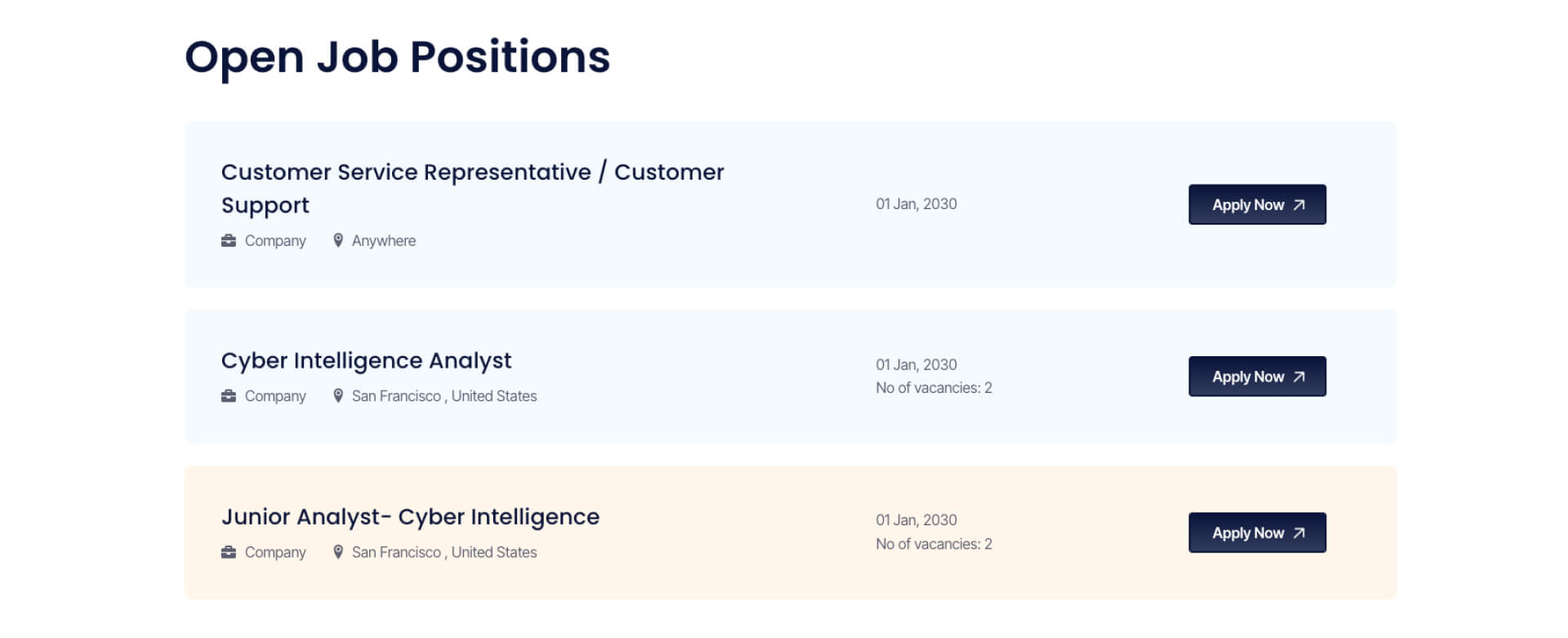This screenshot has height=638, width=1568.
Task: Click location pin in Cyber Intelligence Analyst row
Action: (338, 395)
